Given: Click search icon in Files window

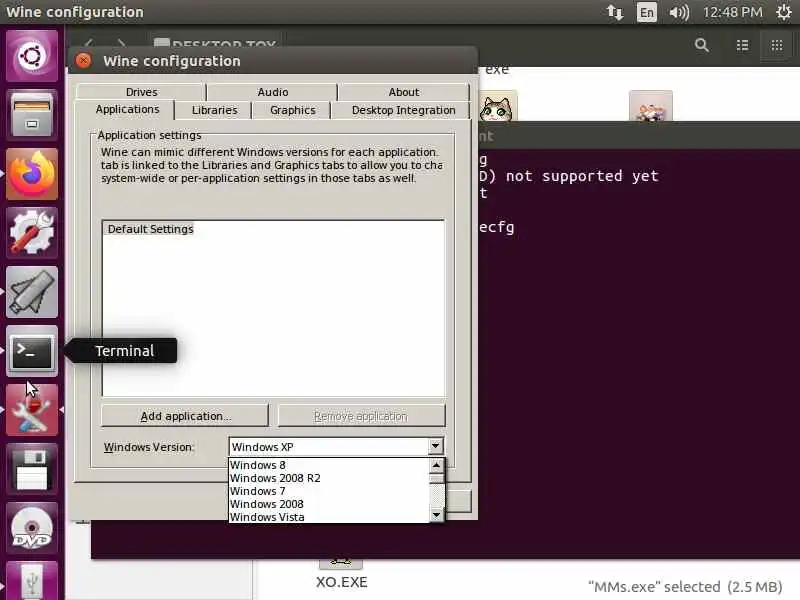Looking at the screenshot, I should (702, 45).
